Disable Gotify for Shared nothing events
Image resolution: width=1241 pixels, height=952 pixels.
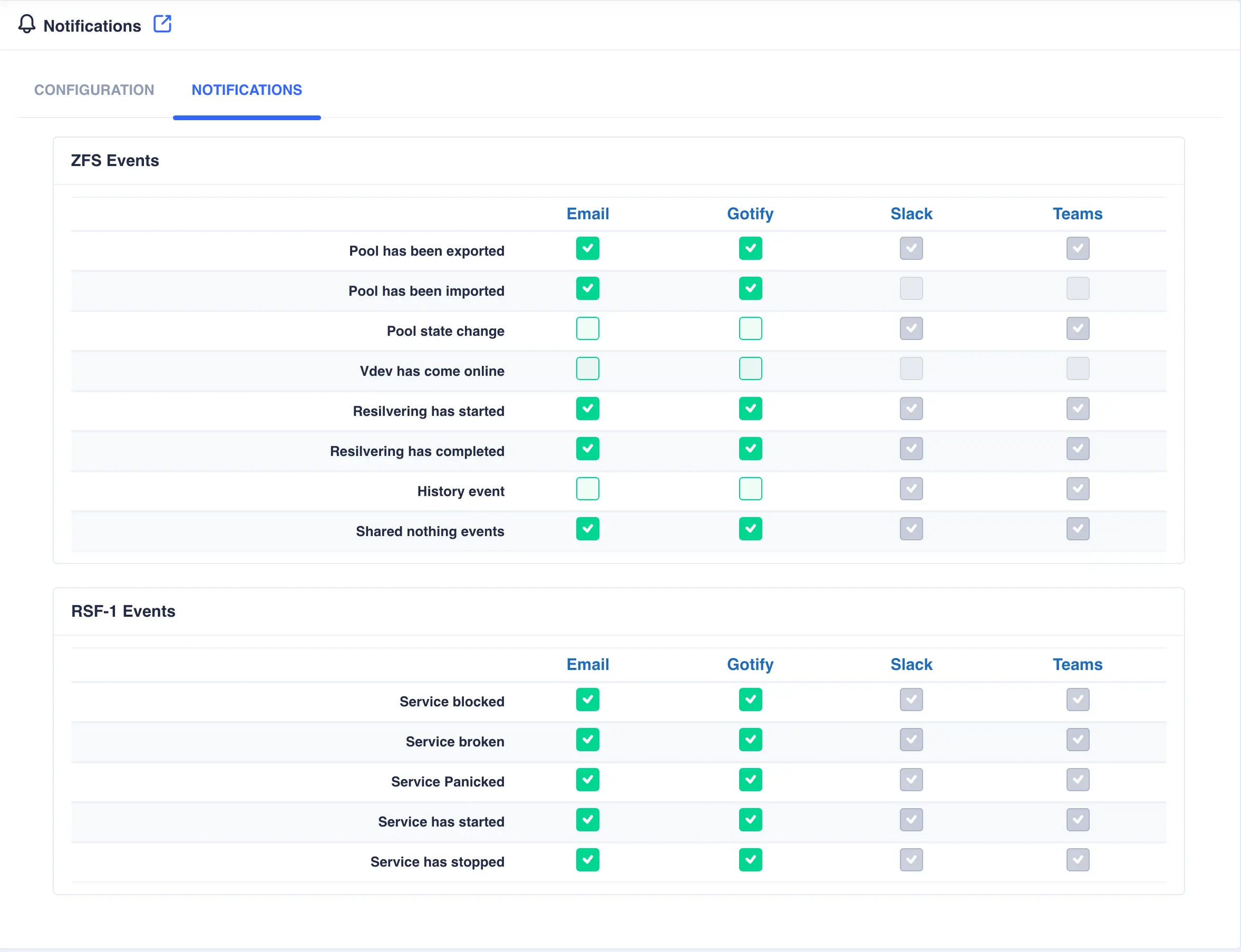[750, 529]
